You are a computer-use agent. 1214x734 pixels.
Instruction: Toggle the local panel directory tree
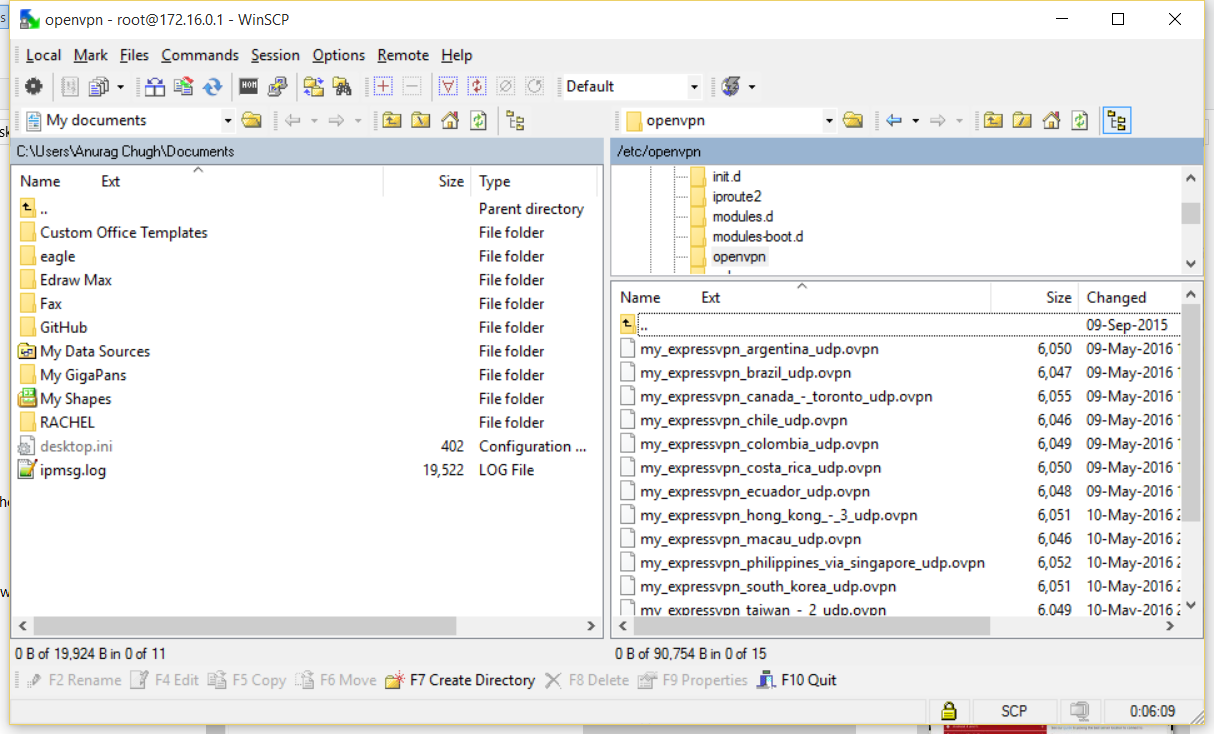(x=516, y=121)
